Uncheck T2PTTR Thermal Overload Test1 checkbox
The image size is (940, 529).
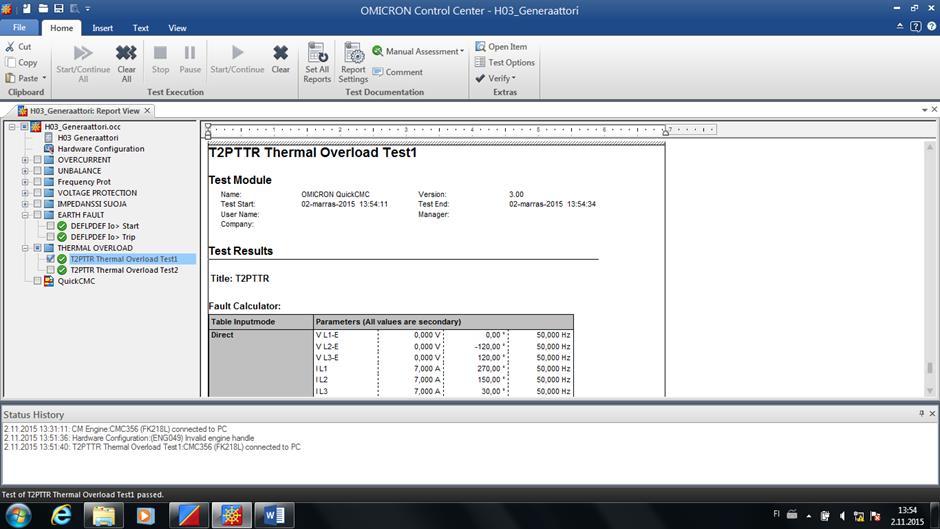click(50, 259)
